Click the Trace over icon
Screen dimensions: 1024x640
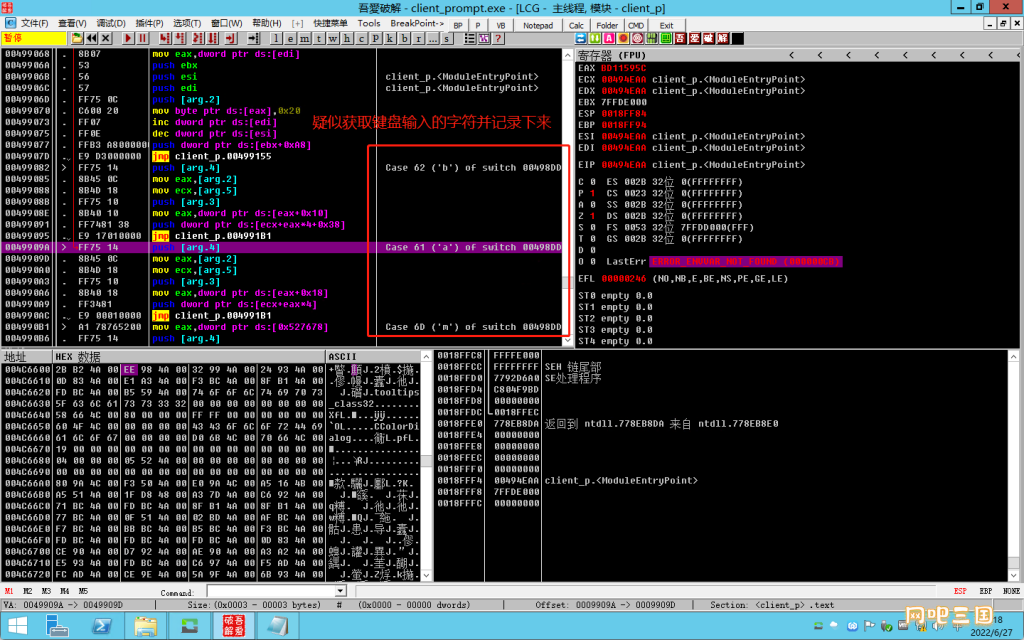pyautogui.click(x=212, y=39)
